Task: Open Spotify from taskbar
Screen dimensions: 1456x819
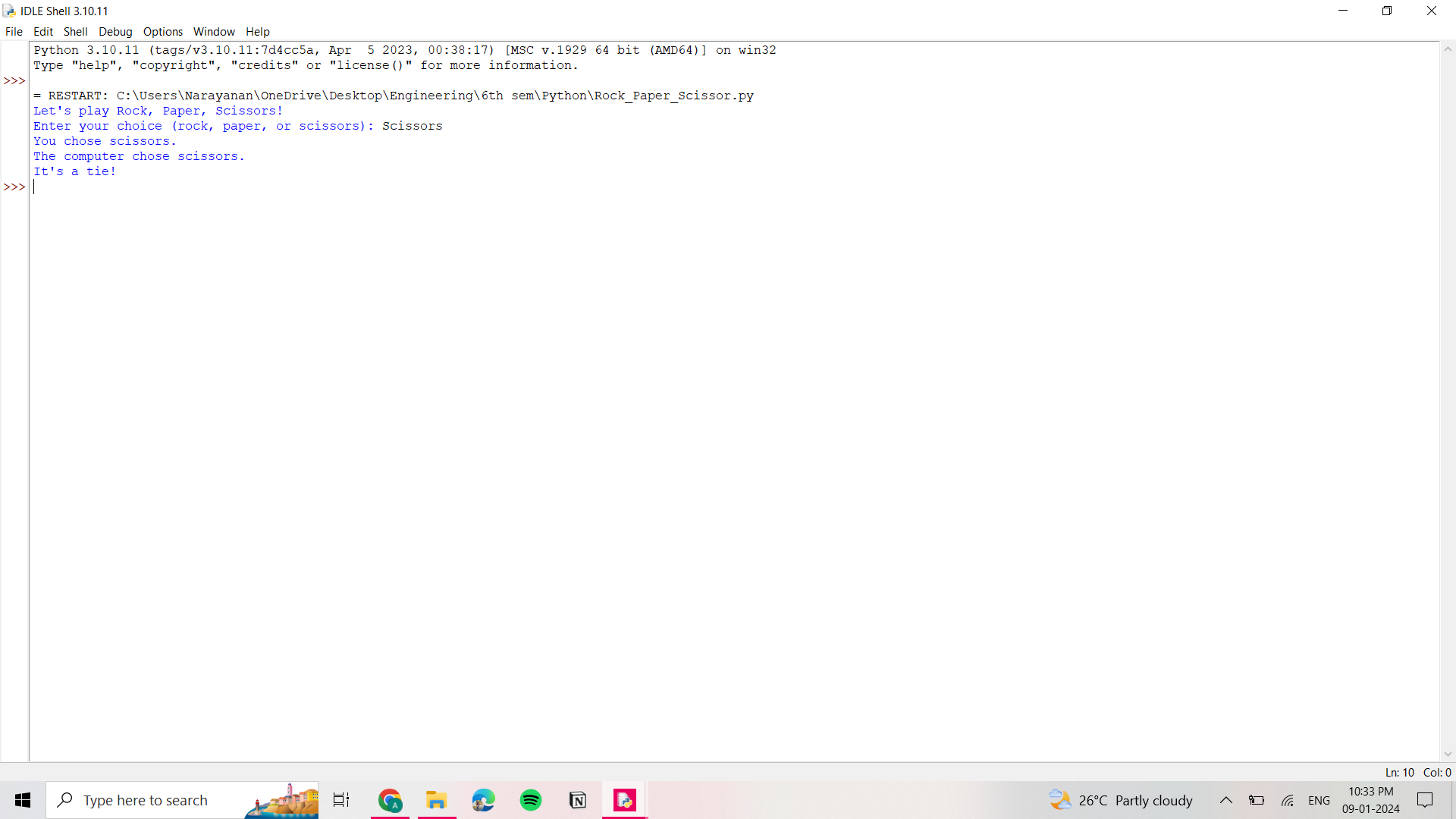Action: click(x=531, y=800)
